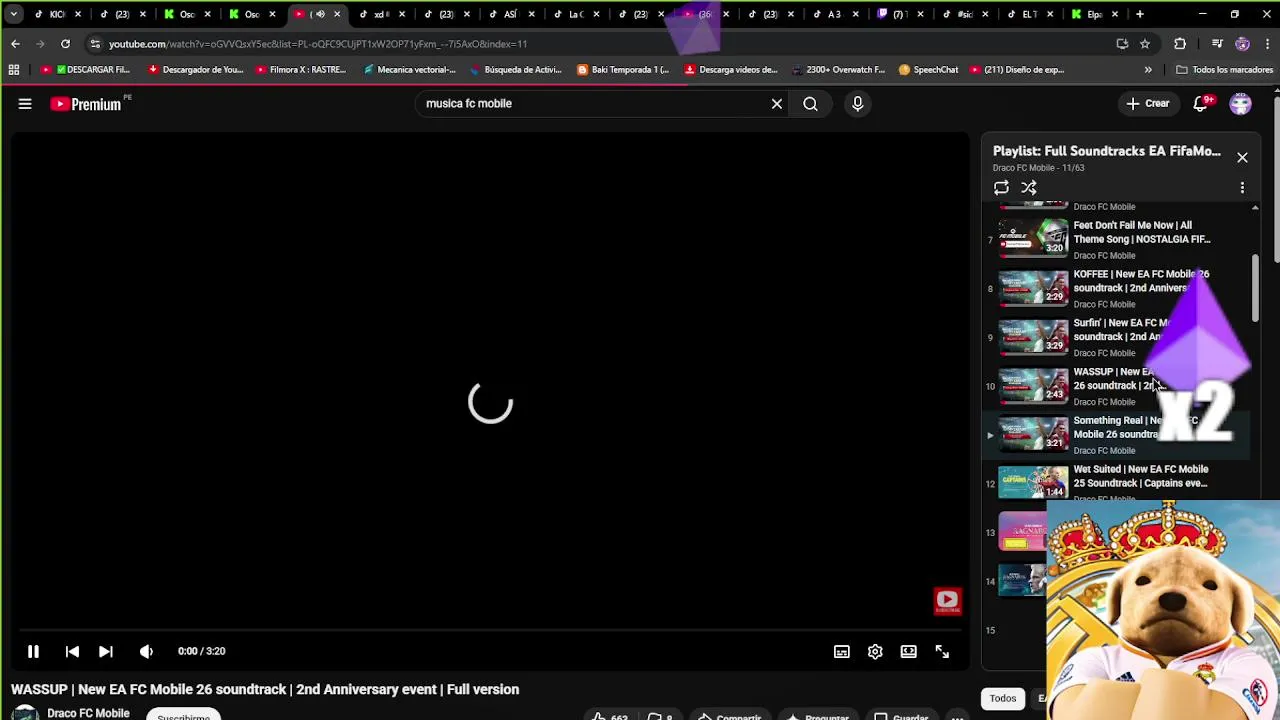
Task: Click the Preguntar button
Action: click(818, 716)
